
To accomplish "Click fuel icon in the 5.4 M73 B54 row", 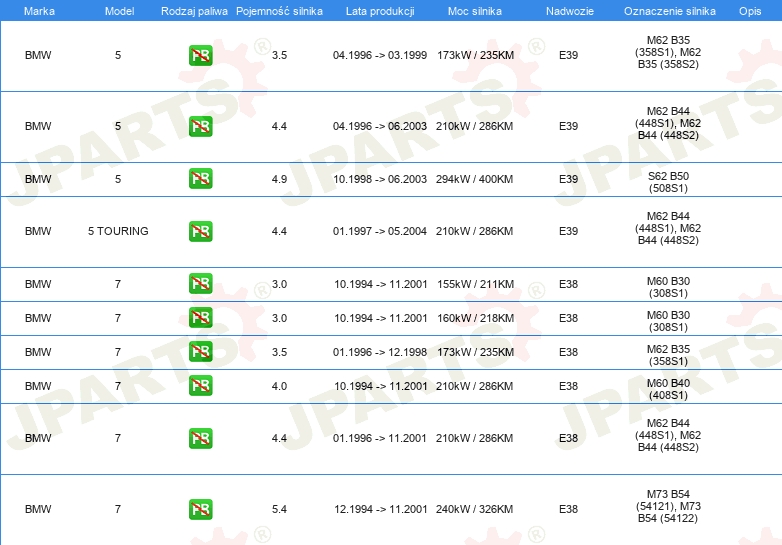I will pos(200,509).
